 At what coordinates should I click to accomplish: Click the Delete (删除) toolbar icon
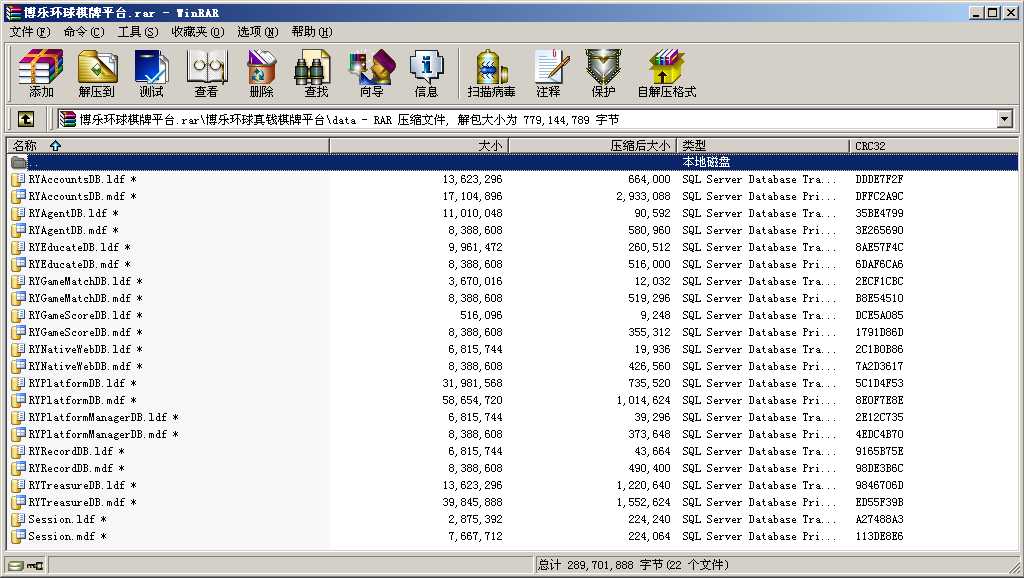[261, 73]
